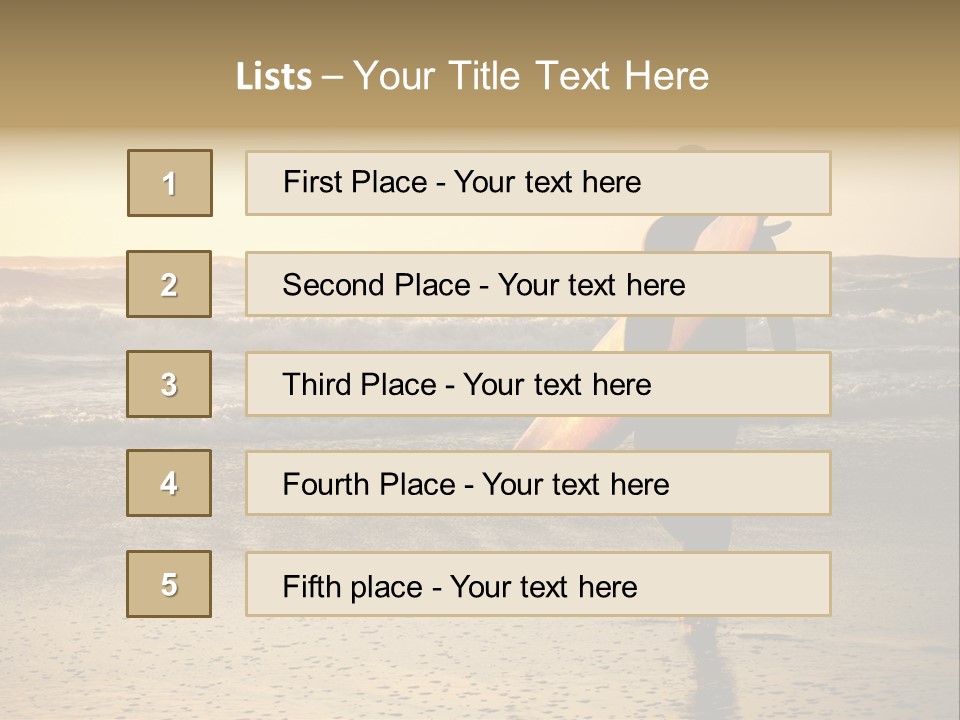Screen dimensions: 960x720
Task: Click 'Your text here' in Second Place row
Action: click(591, 285)
